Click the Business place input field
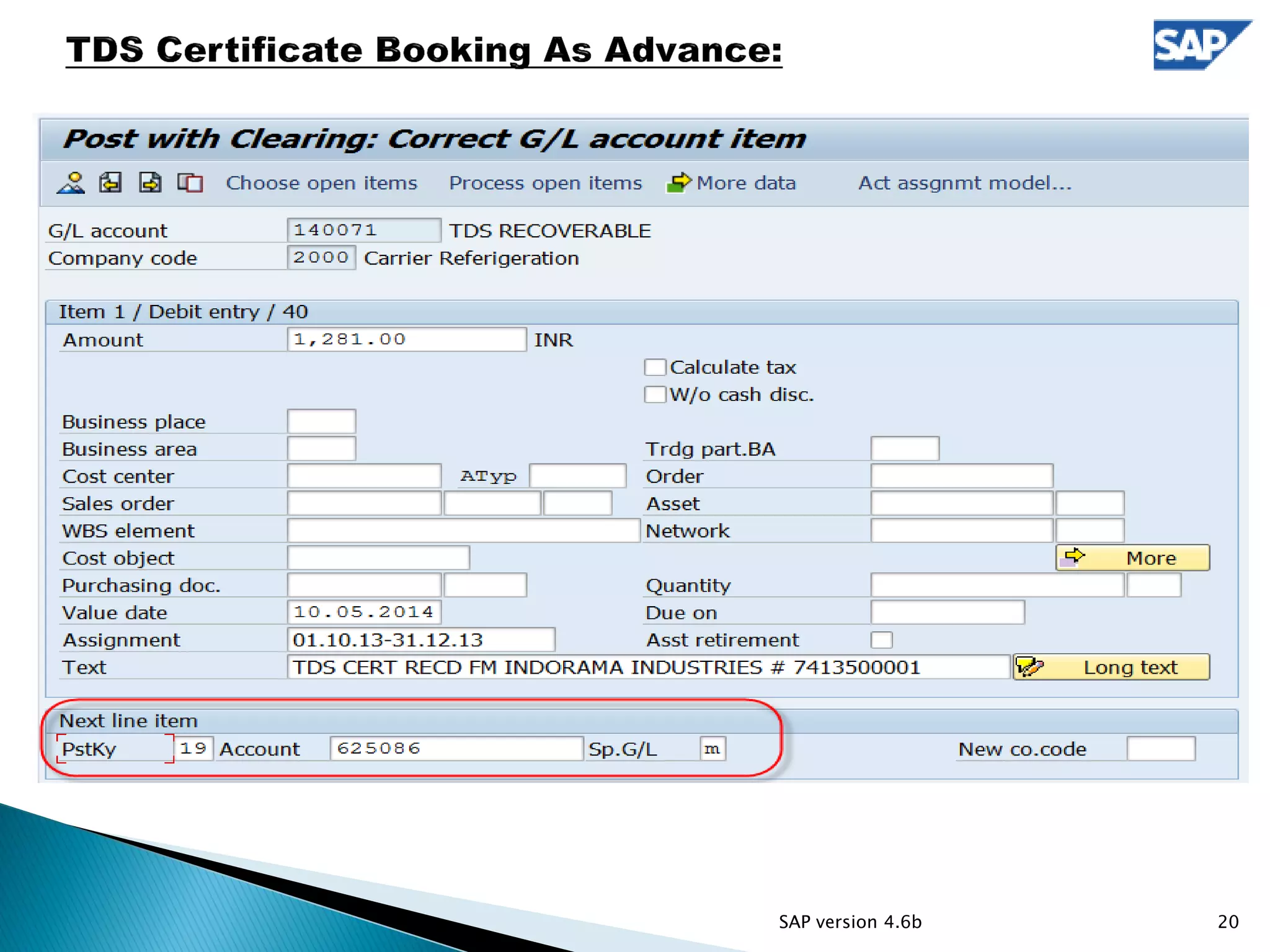 (x=321, y=421)
